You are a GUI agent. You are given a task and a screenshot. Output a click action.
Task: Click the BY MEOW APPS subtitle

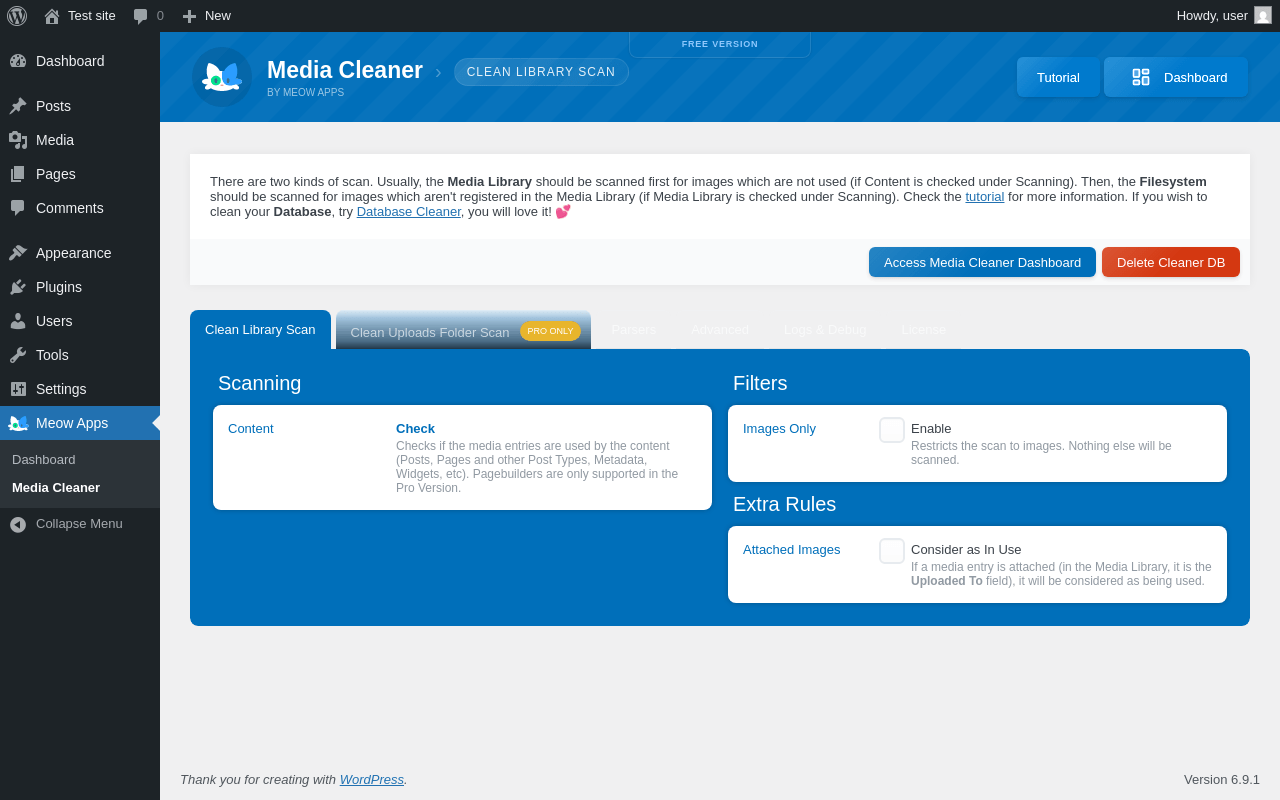[x=305, y=93]
